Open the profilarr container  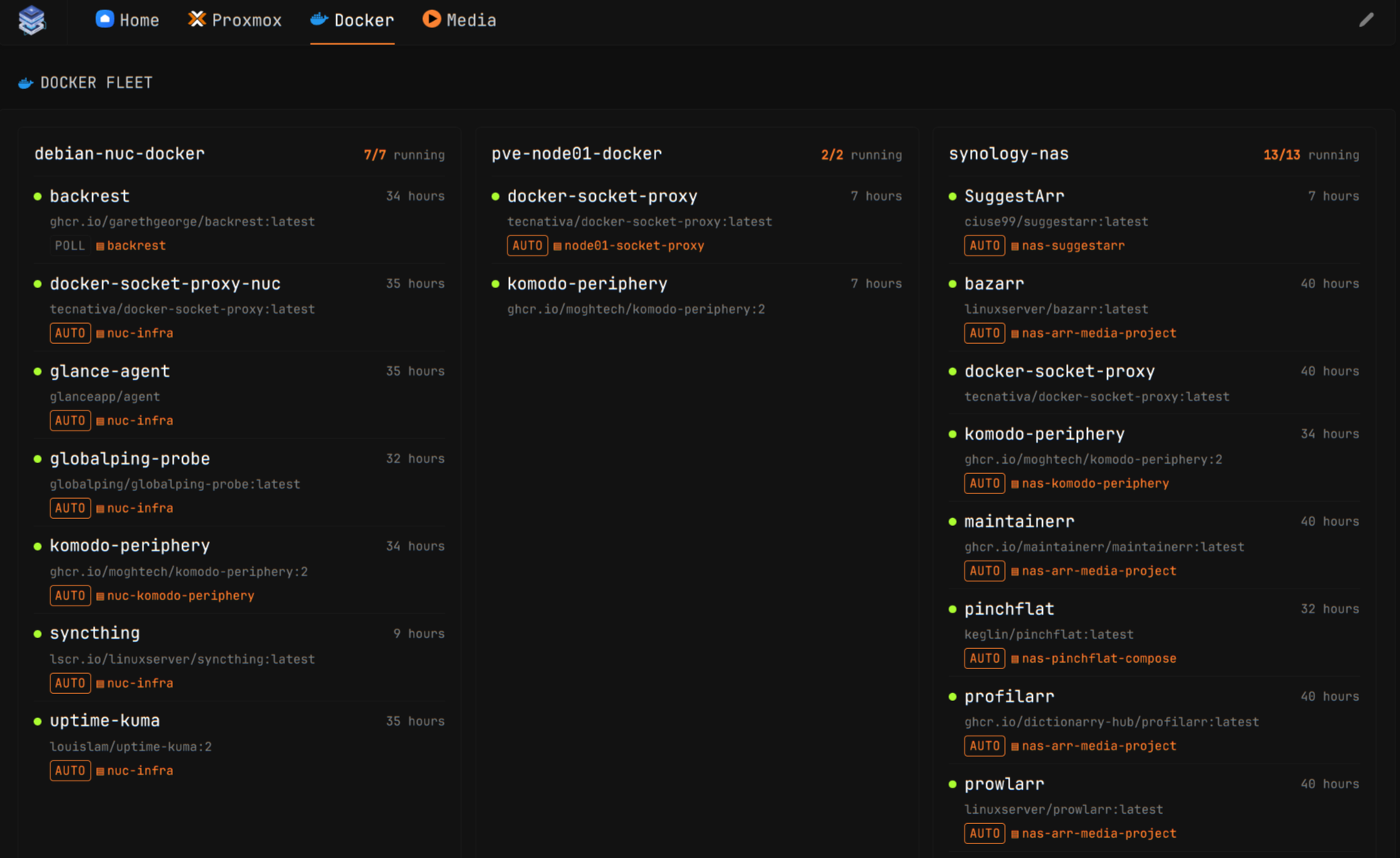click(1009, 696)
